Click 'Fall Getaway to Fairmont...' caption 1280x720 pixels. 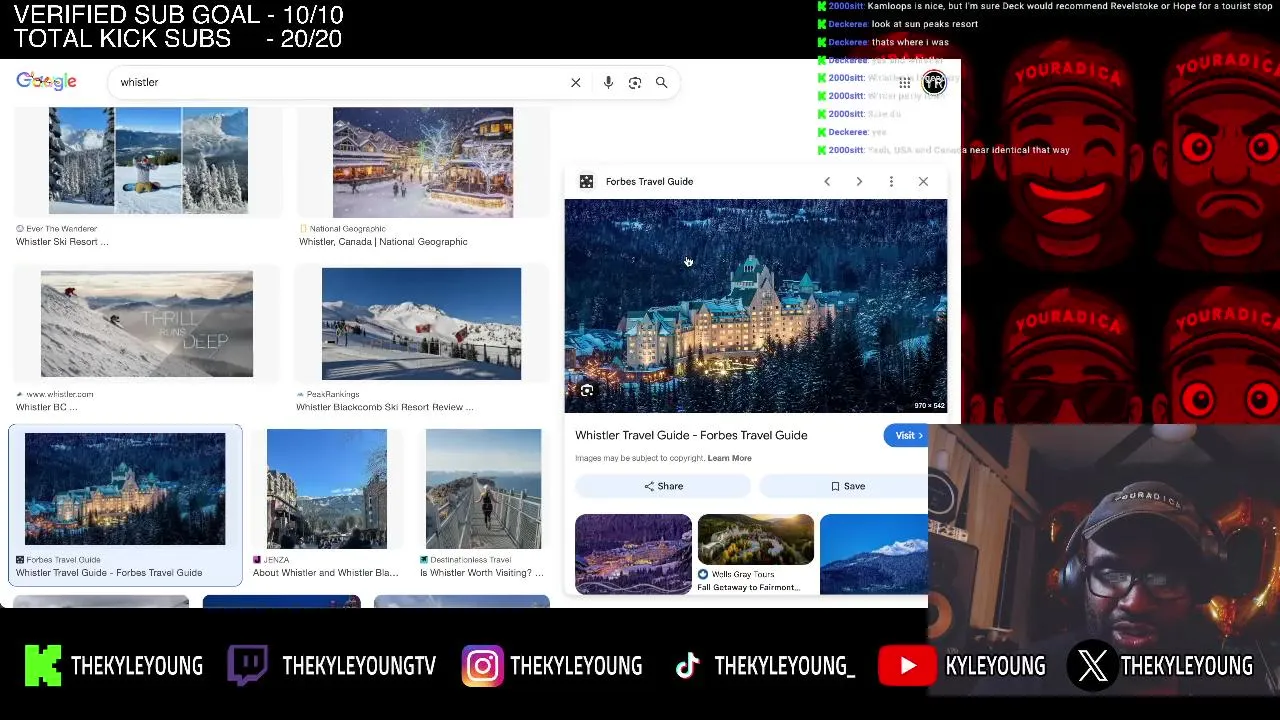click(x=748, y=587)
